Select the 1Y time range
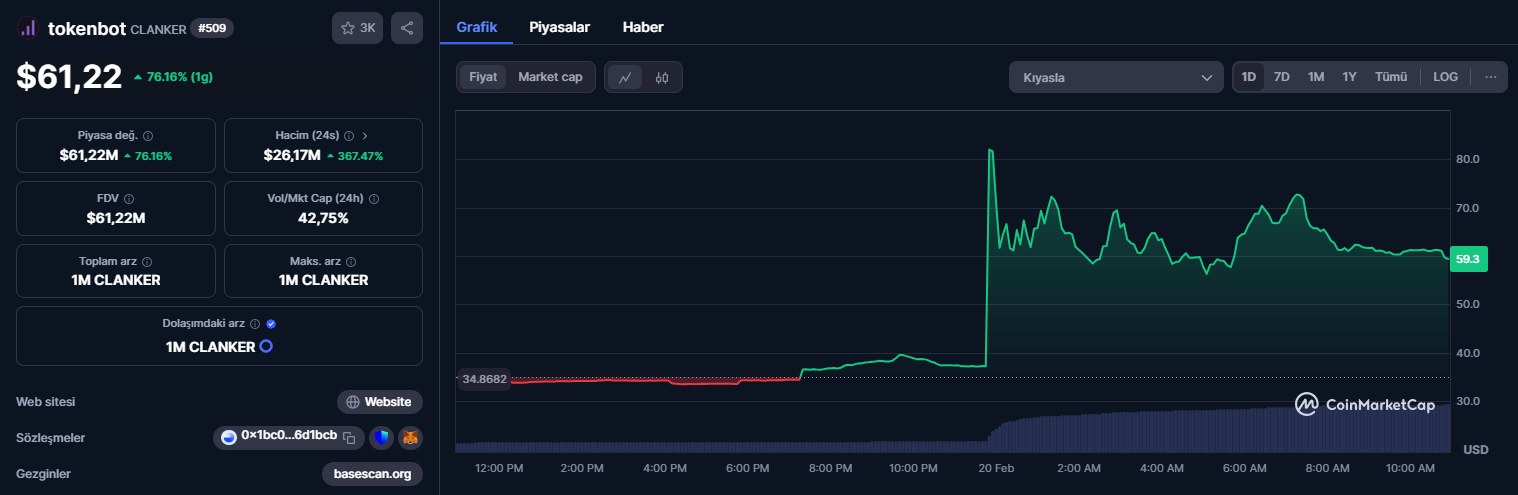This screenshot has height=495, width=1518. pos(1349,77)
